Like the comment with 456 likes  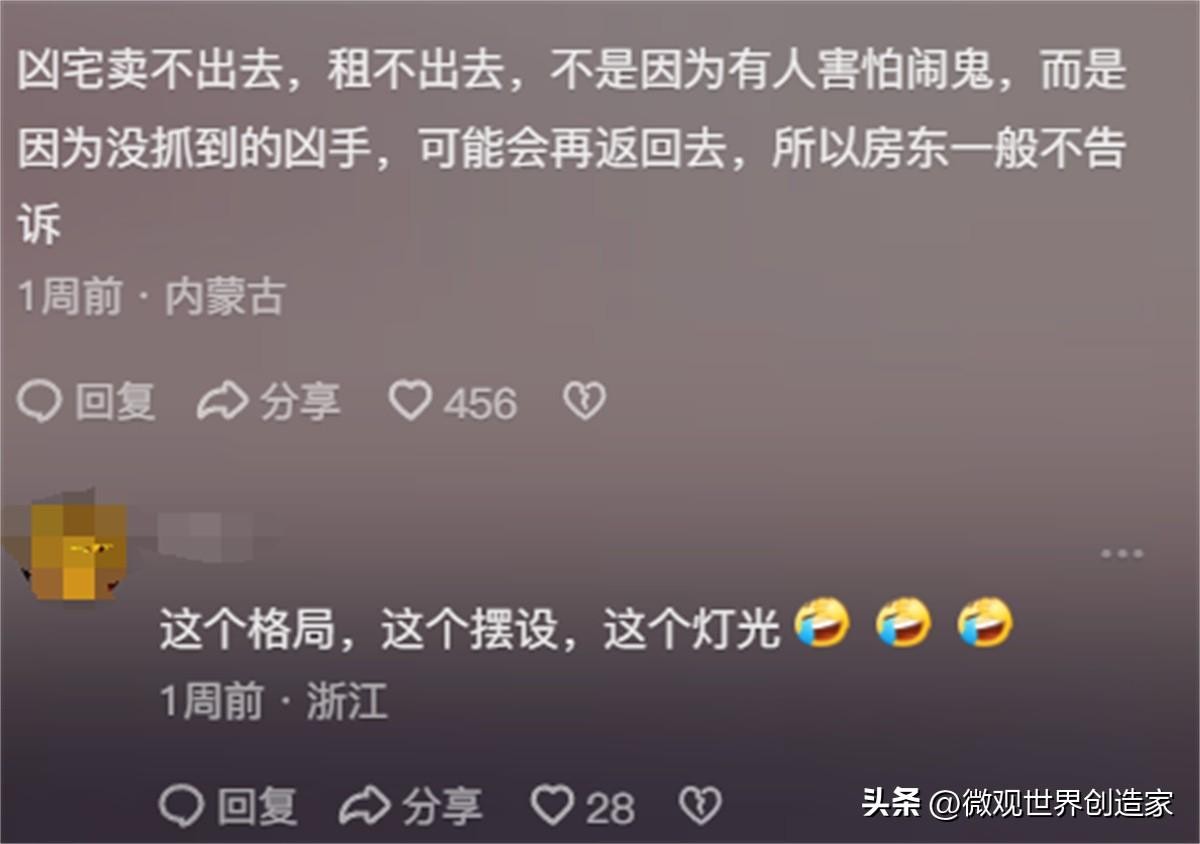click(409, 403)
